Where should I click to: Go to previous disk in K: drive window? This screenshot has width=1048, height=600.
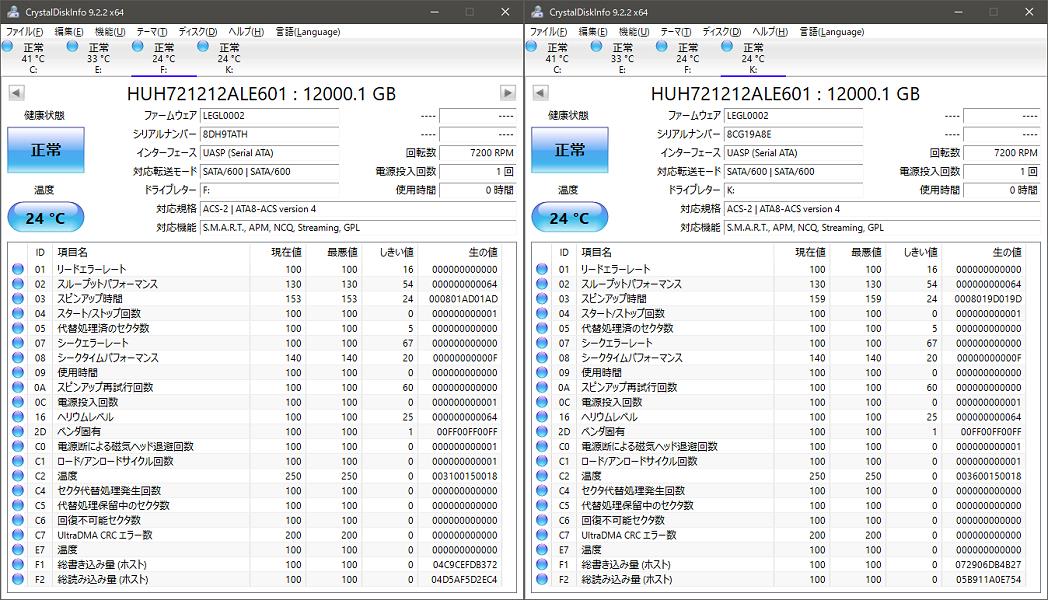(x=541, y=93)
